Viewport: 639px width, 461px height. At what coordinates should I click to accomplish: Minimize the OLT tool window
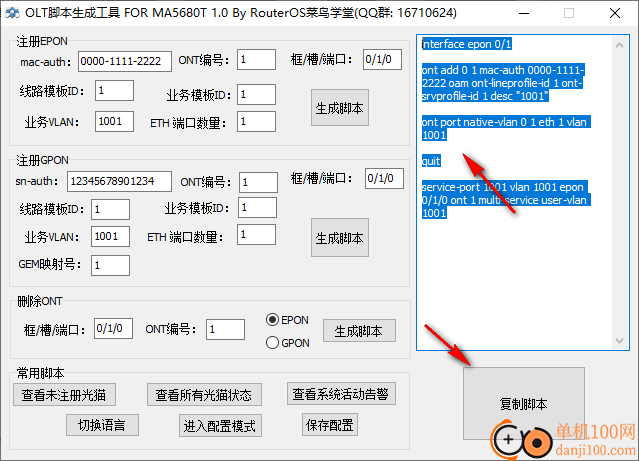[524, 13]
